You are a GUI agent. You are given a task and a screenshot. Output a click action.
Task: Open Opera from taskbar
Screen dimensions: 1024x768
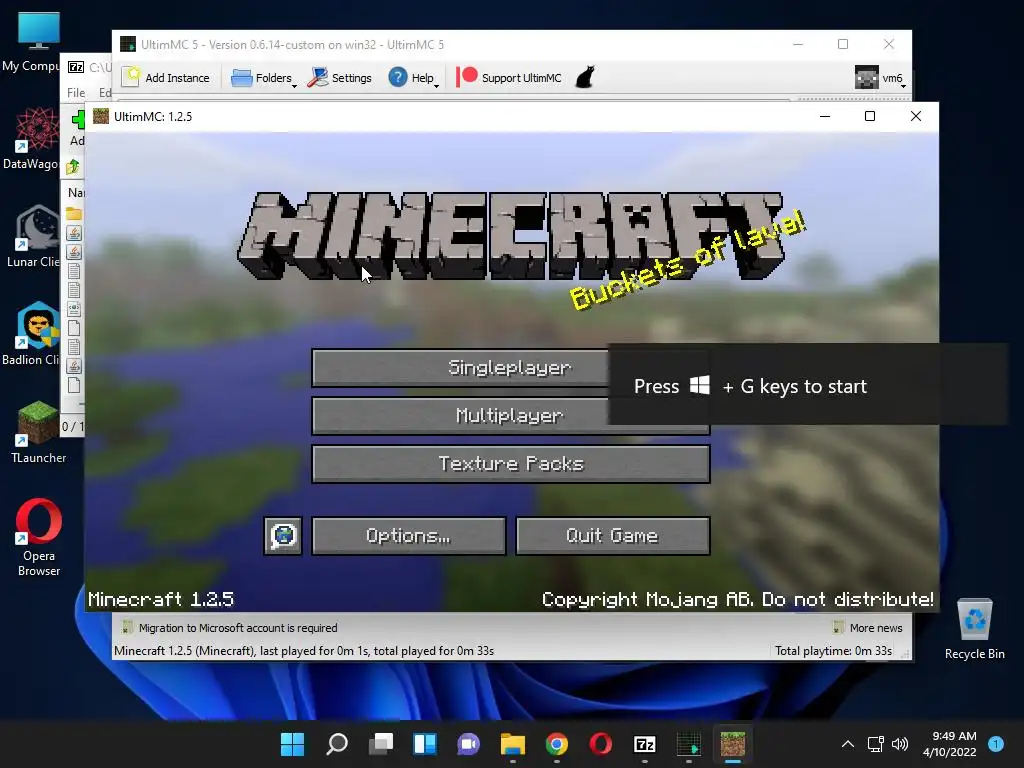(x=600, y=744)
